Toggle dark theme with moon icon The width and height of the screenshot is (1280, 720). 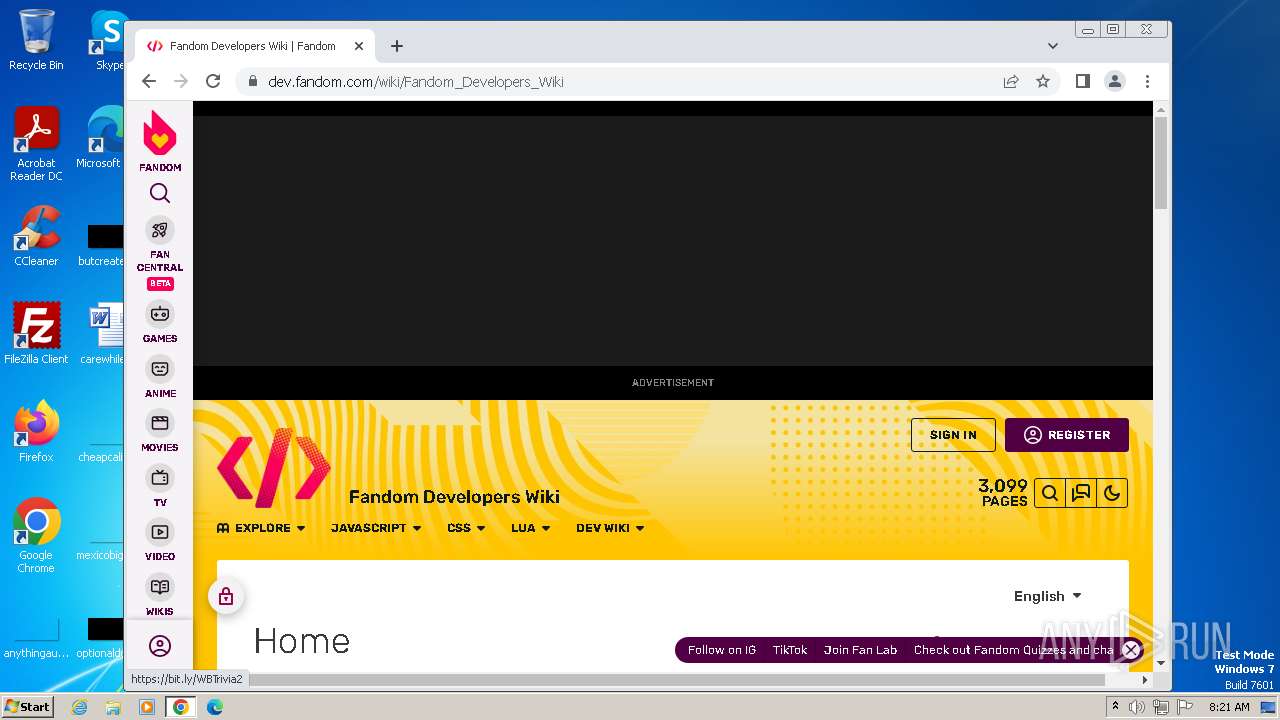coord(1112,493)
